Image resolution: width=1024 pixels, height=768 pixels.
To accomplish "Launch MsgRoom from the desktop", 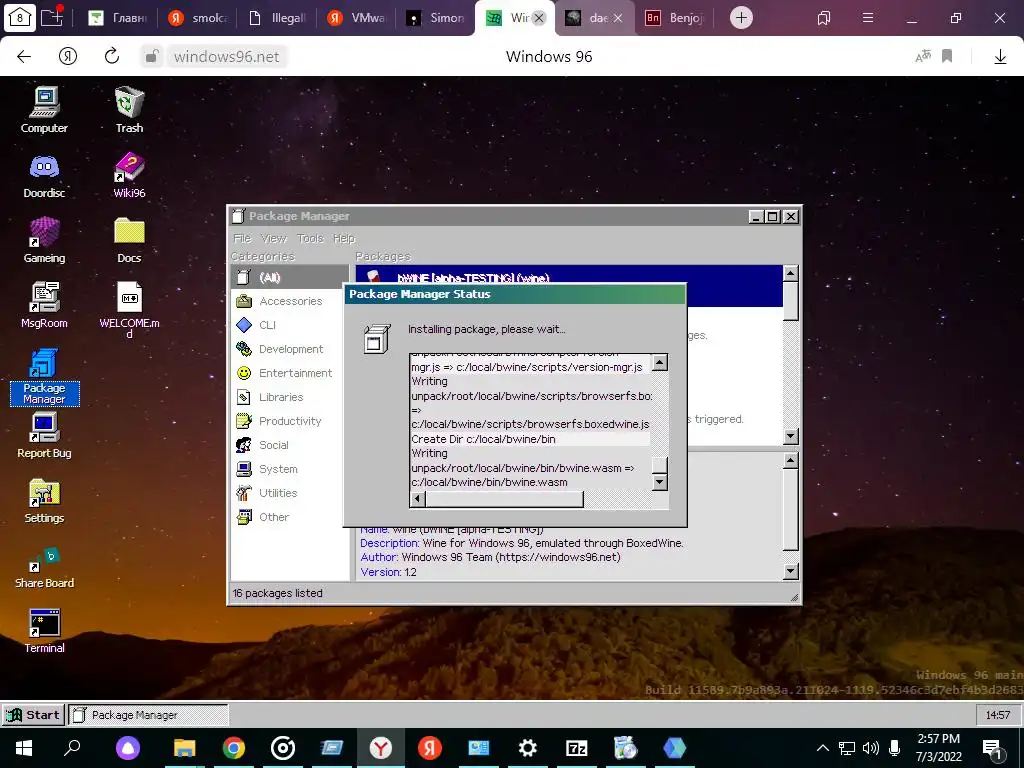I will (44, 304).
